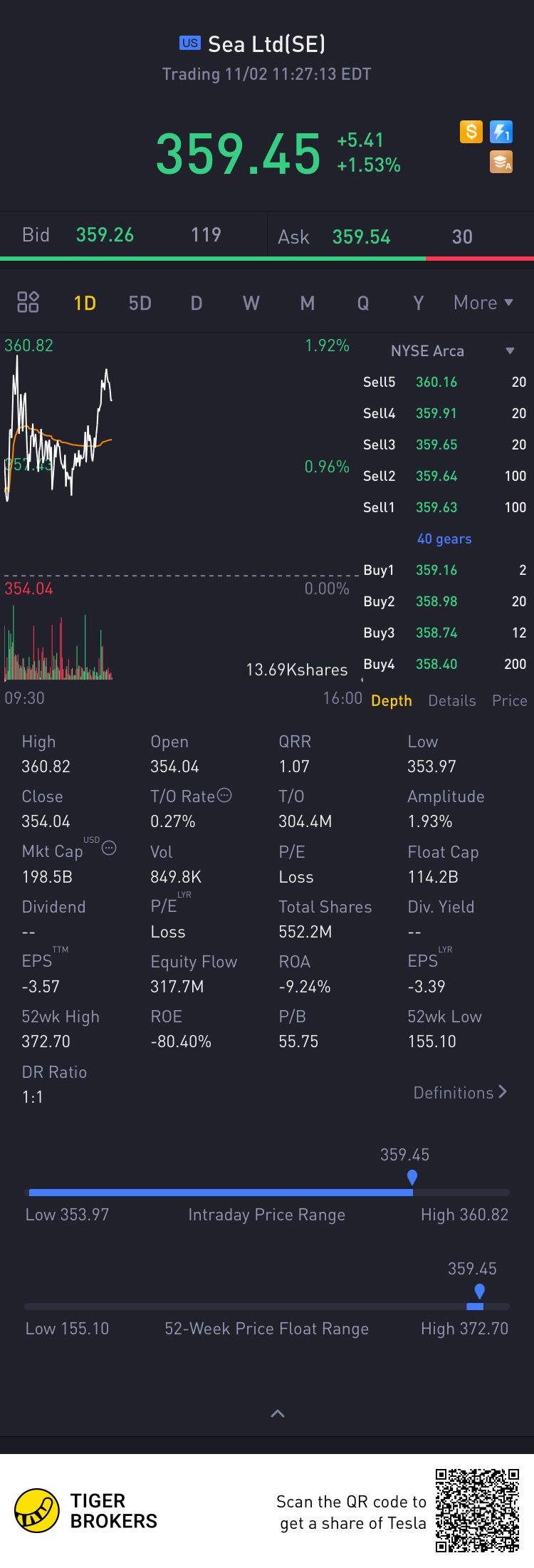
Task: Tap the info icon next to T/O Rate
Action: pos(224,795)
